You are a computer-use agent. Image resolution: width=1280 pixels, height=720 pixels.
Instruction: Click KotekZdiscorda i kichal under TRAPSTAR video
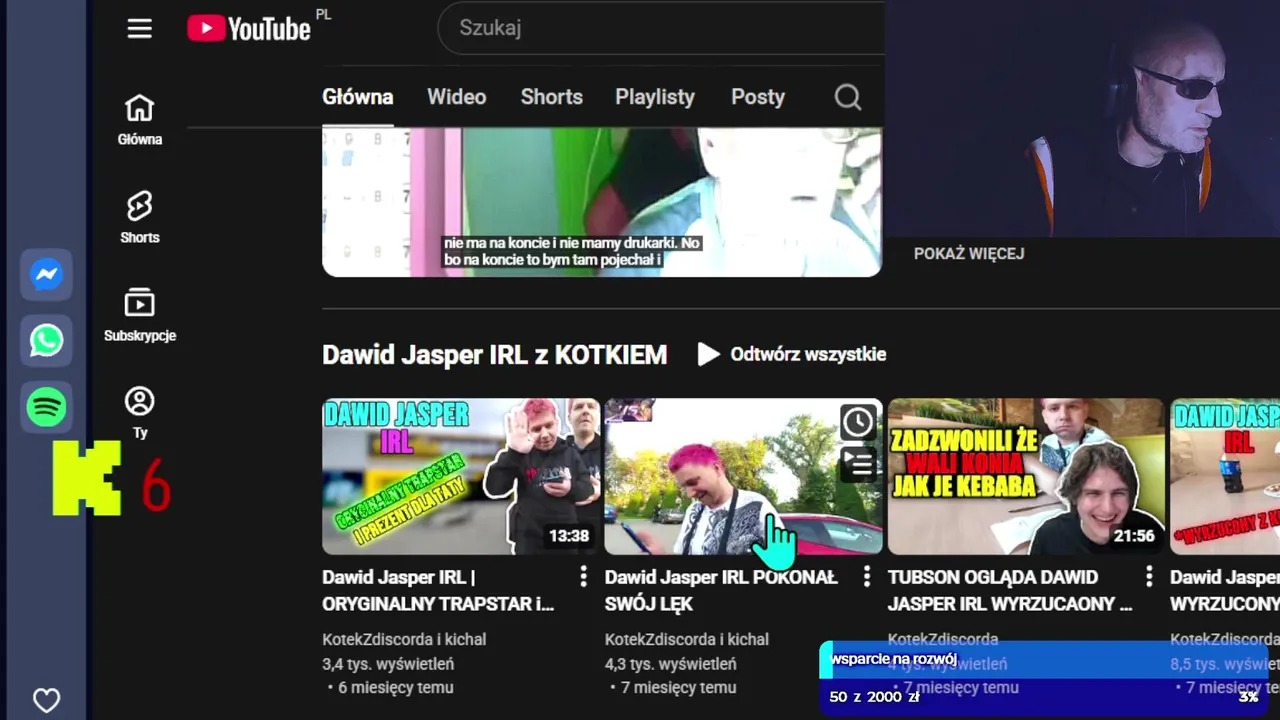(x=404, y=639)
